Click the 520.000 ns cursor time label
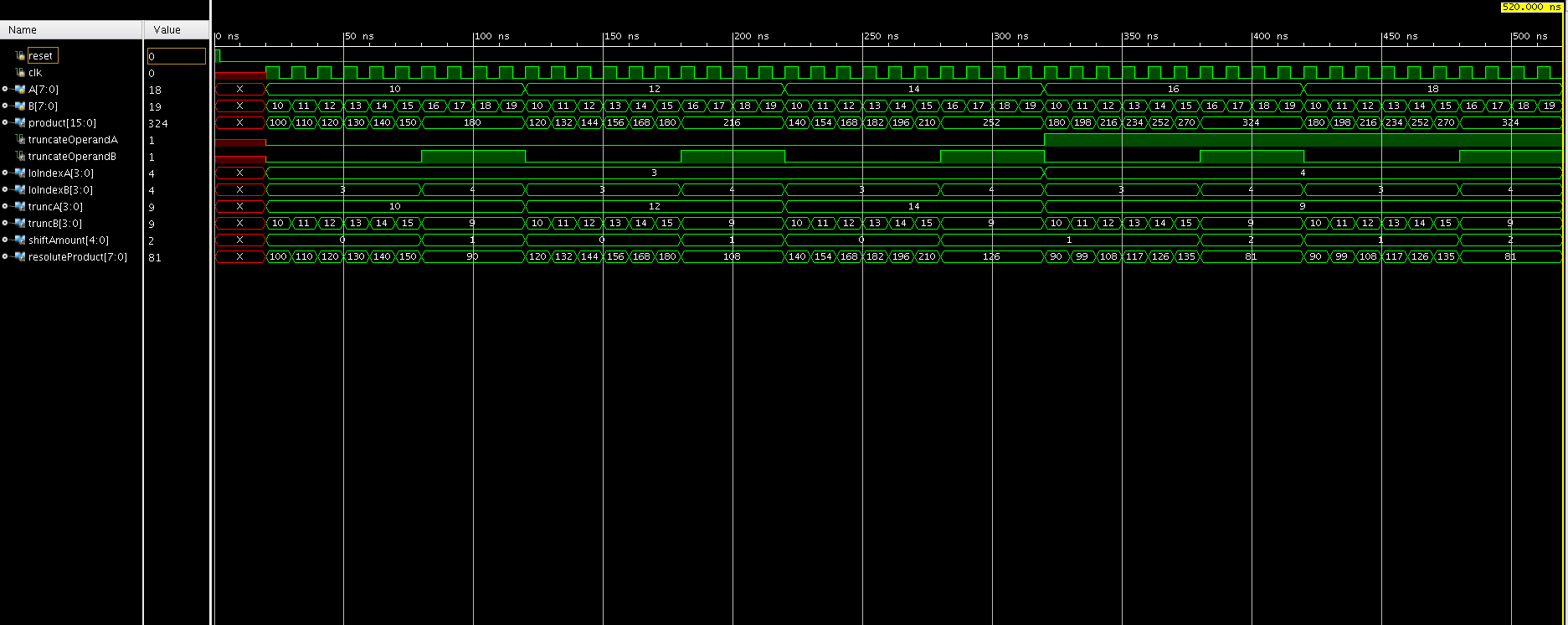 (x=1531, y=6)
